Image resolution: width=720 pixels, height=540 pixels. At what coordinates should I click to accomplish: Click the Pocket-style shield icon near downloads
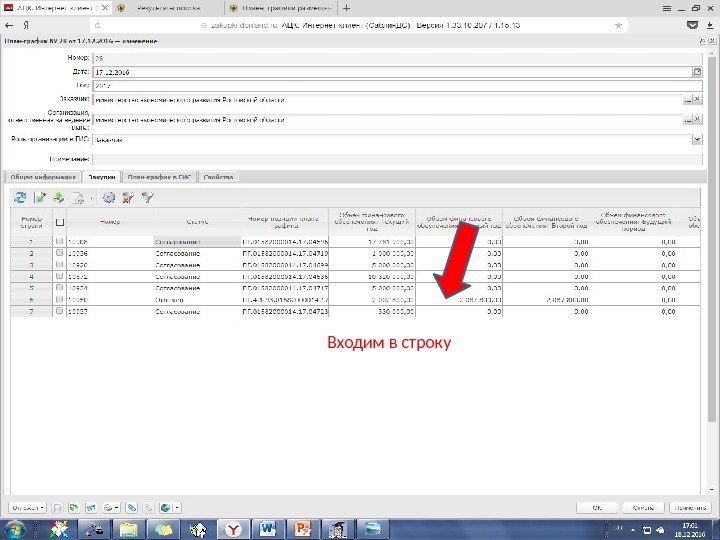pos(692,25)
